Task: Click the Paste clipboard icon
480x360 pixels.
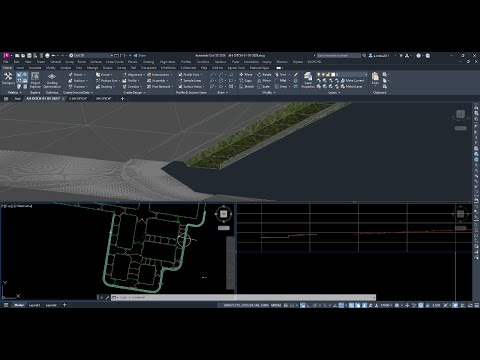Action: click(375, 78)
